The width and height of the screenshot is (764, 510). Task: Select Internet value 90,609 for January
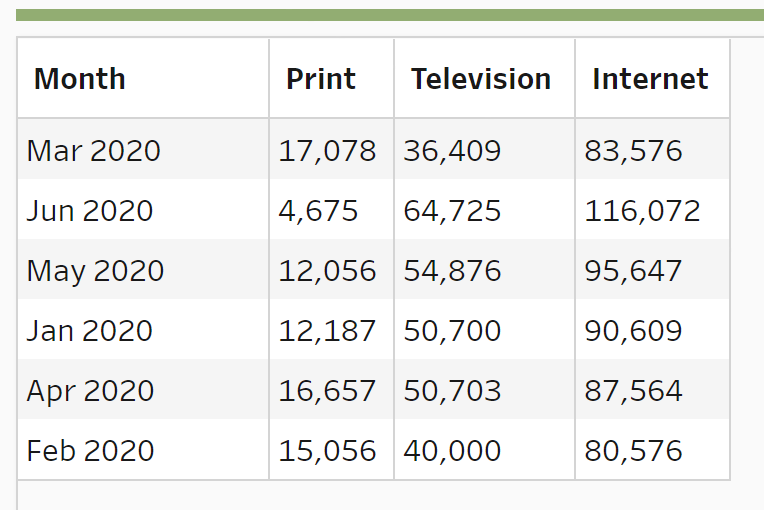634,331
